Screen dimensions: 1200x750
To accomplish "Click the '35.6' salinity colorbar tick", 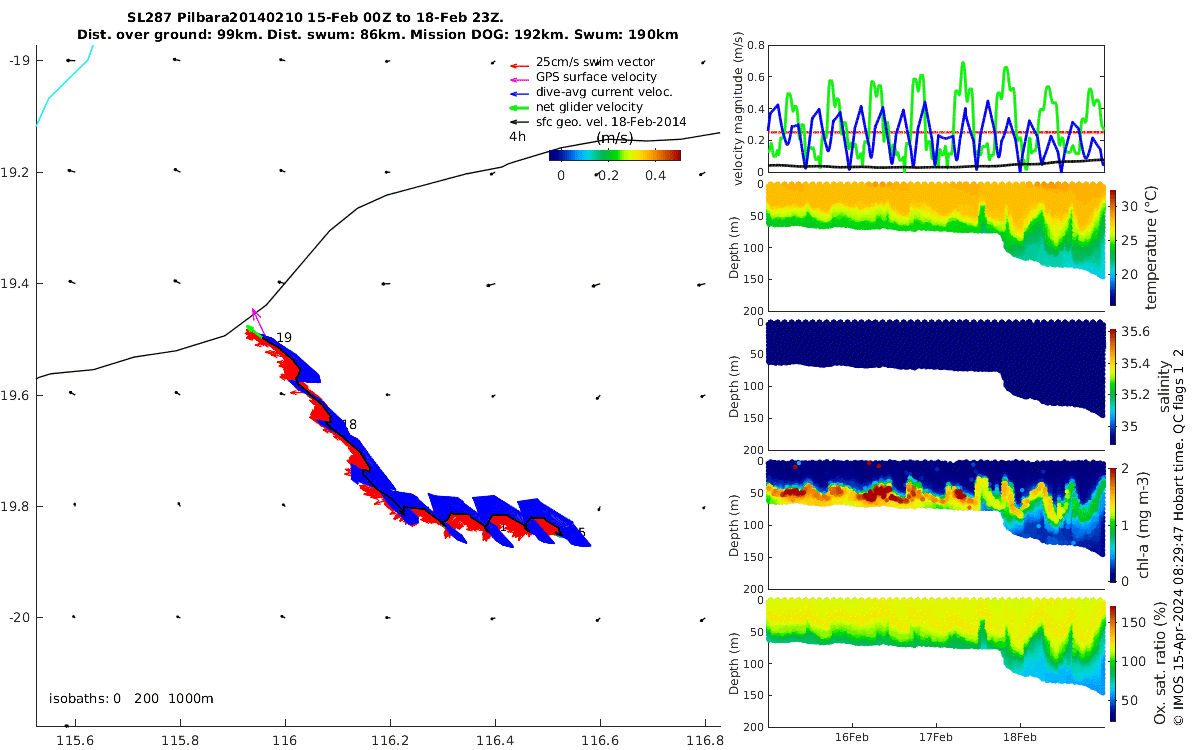I will point(1136,331).
